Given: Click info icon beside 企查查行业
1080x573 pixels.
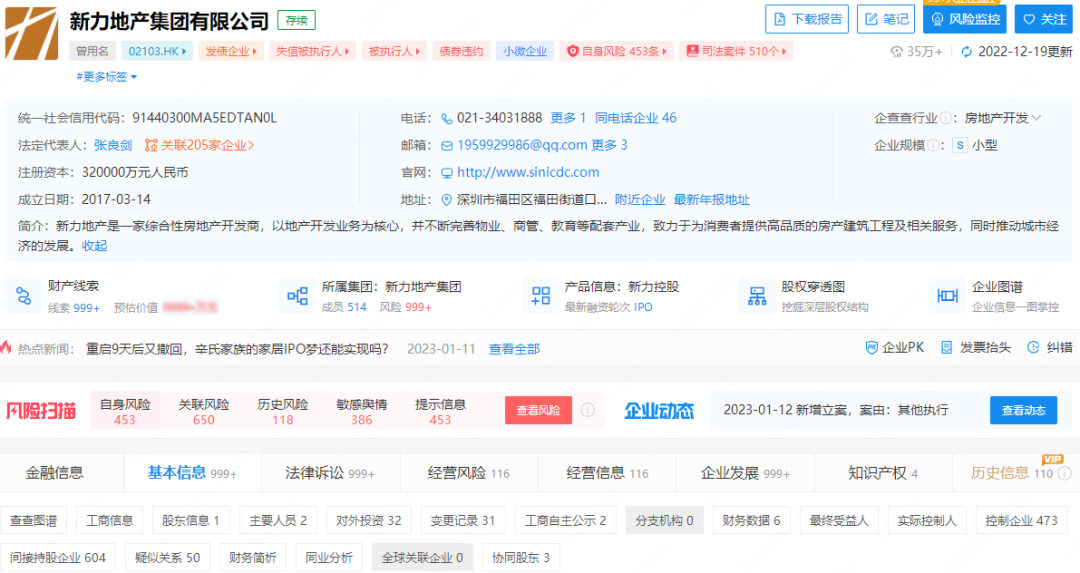Looking at the screenshot, I should [946, 118].
